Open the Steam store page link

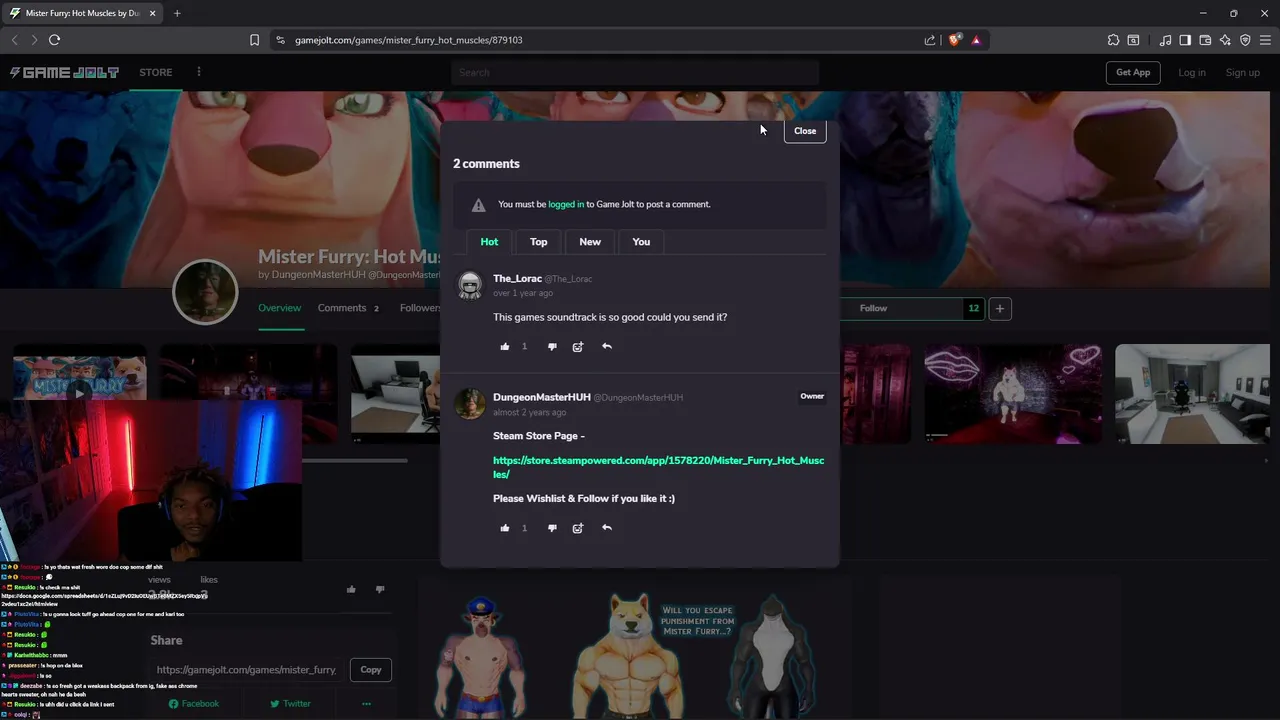pos(659,467)
